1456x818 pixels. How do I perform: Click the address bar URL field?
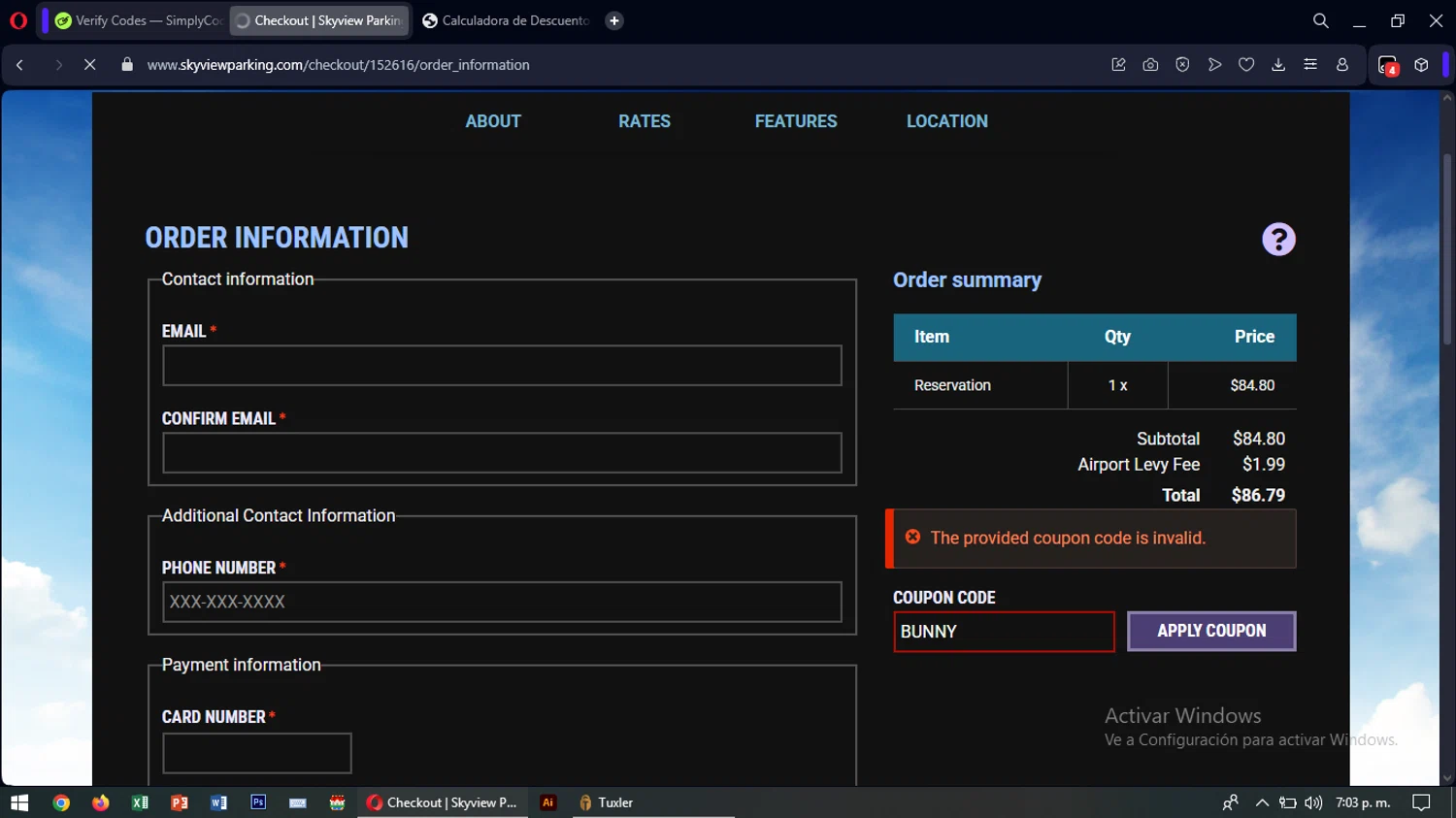[338, 65]
